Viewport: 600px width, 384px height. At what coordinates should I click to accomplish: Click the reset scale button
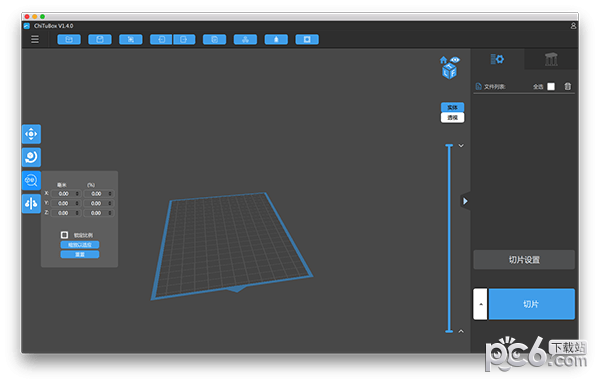(80, 254)
